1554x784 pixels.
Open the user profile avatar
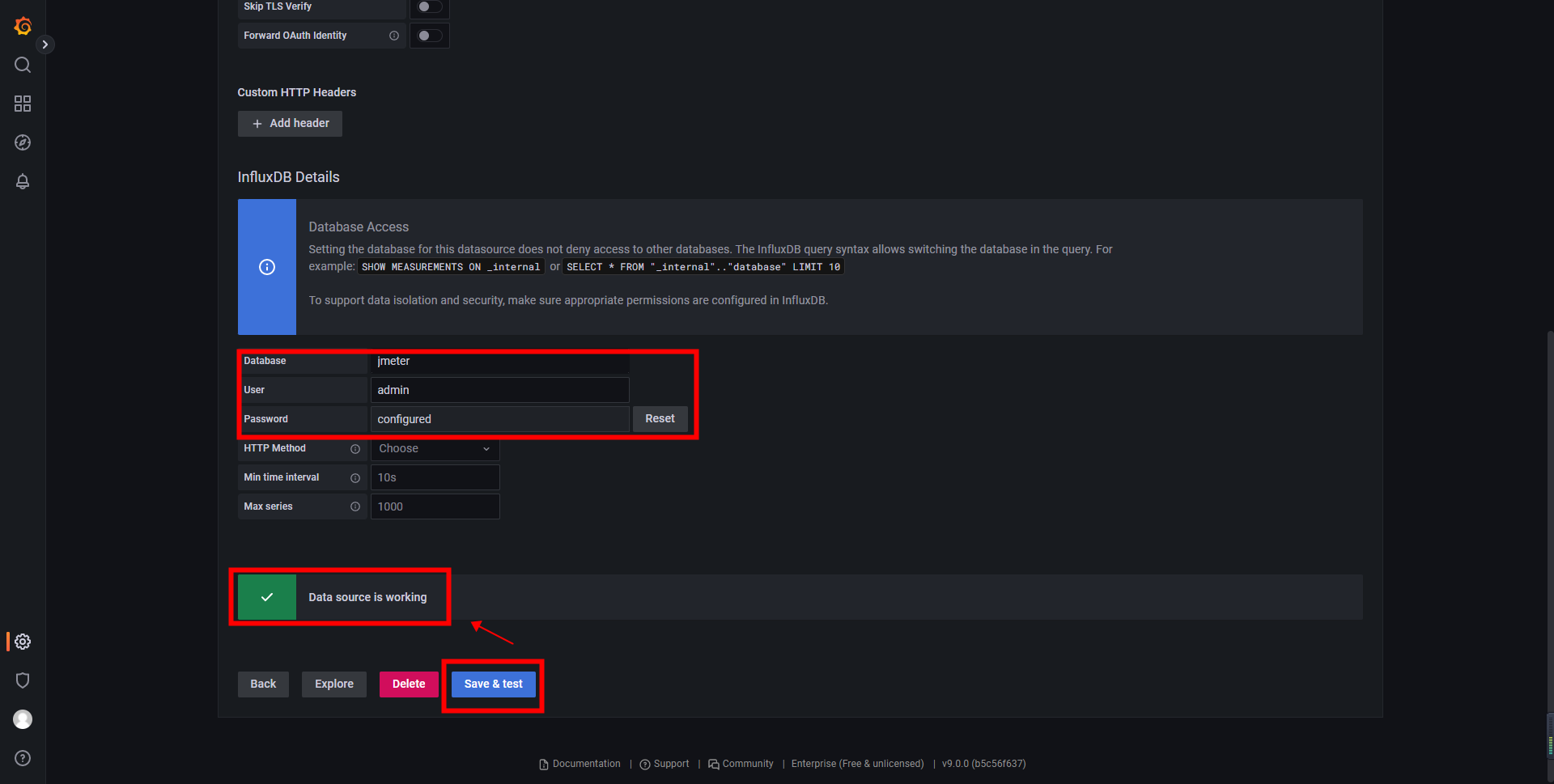pos(23,719)
